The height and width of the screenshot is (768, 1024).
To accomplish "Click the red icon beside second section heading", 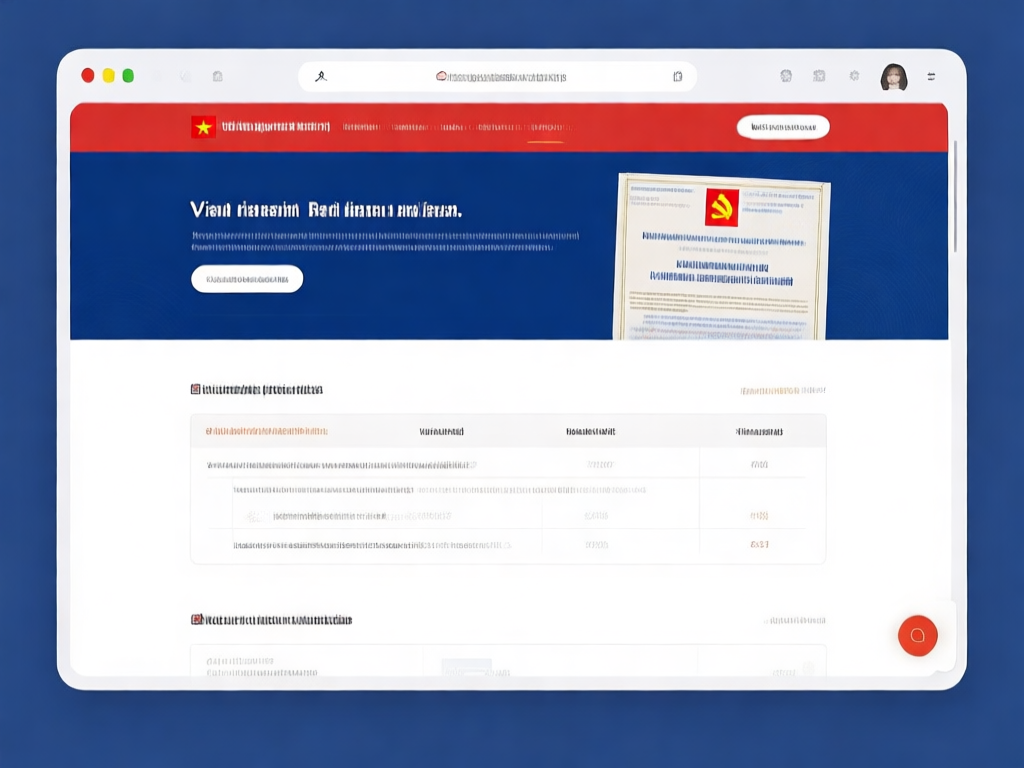I will point(196,620).
